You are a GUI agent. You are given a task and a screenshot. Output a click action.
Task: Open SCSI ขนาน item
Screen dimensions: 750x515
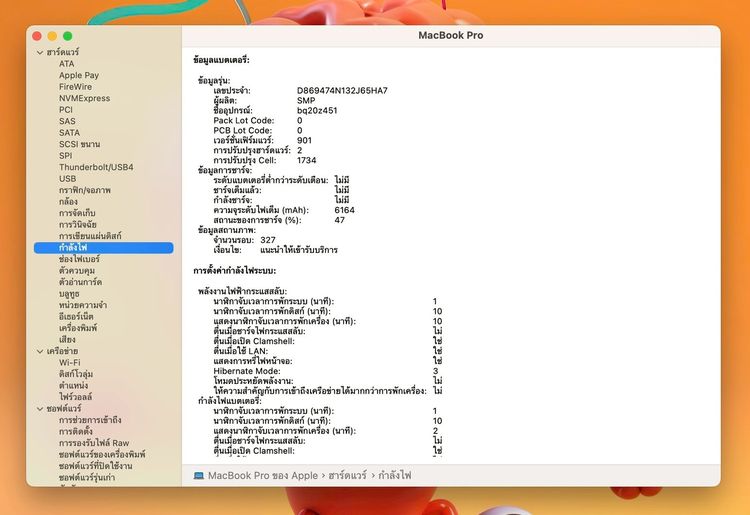pos(79,144)
